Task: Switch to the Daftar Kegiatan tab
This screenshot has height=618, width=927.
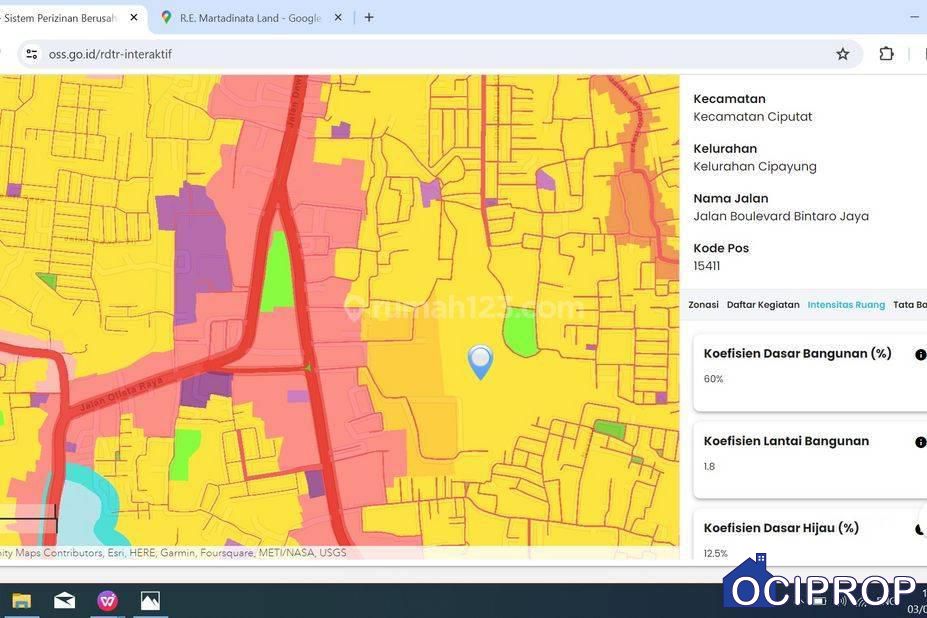Action: [x=762, y=305]
